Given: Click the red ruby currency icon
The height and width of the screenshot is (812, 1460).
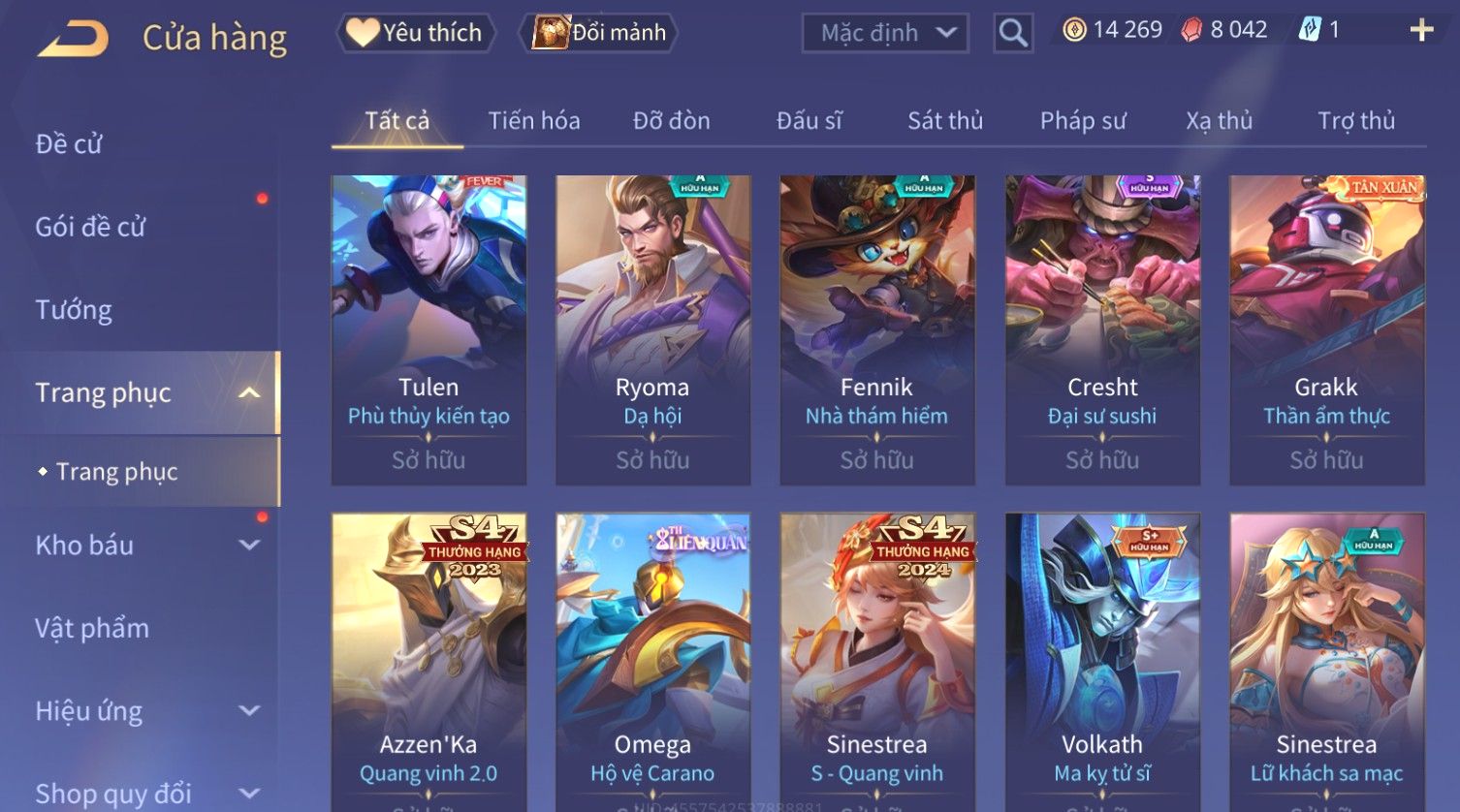Looking at the screenshot, I should coord(1191,30).
